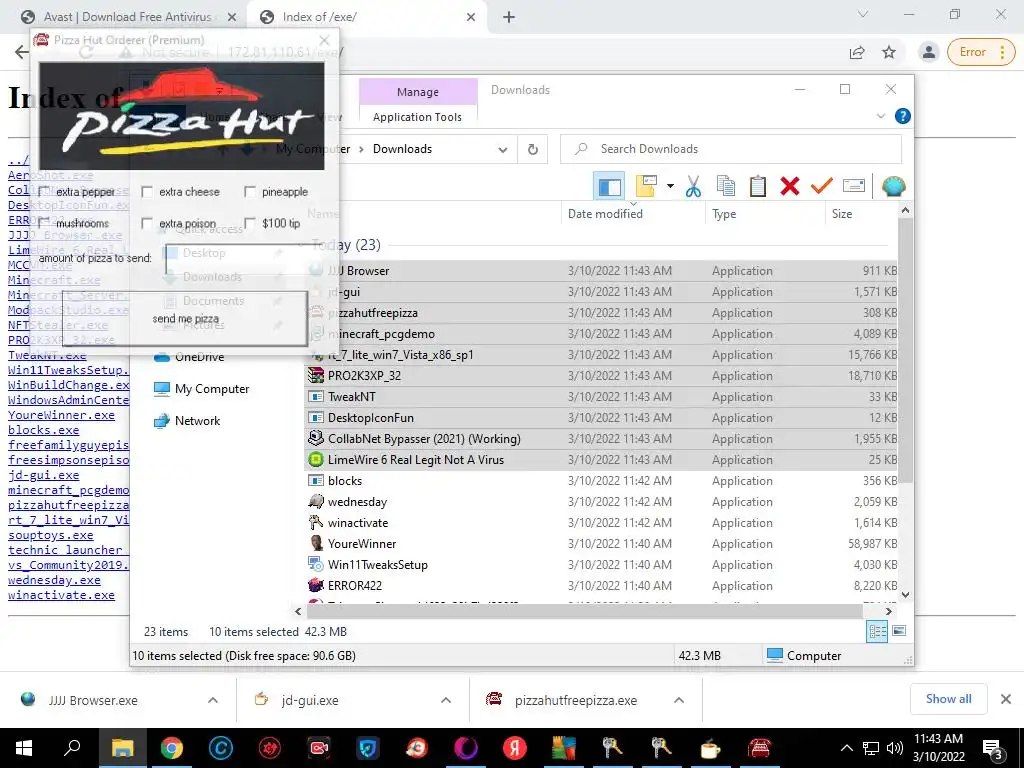Click the blue help question mark icon

[x=903, y=116]
